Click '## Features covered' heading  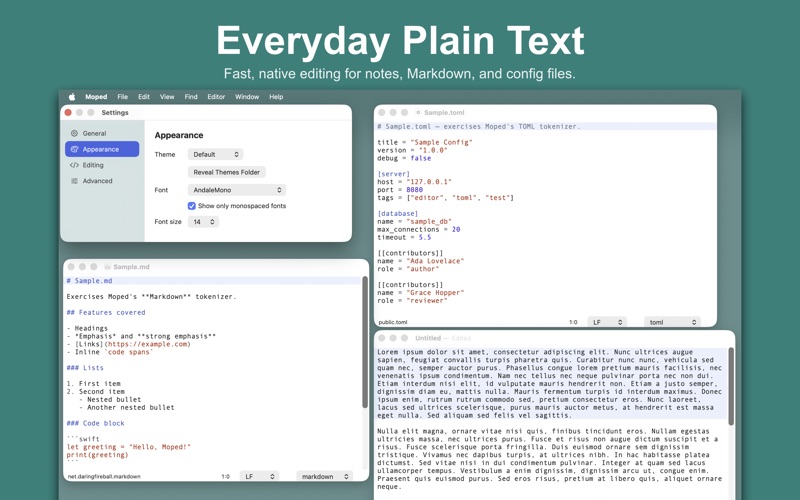click(106, 312)
